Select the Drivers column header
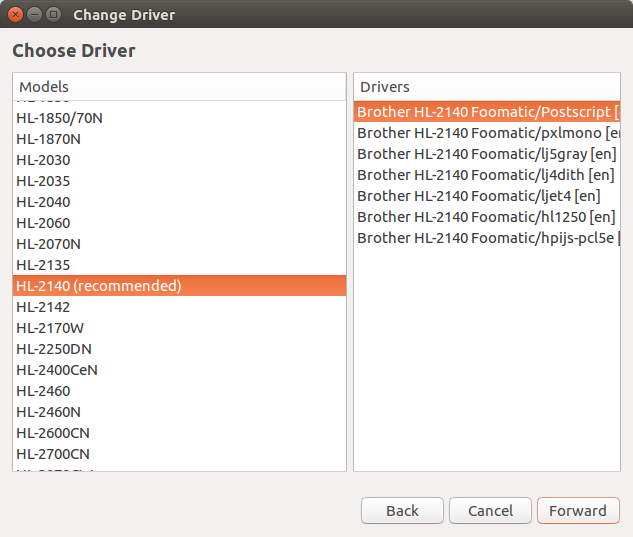 [x=487, y=87]
